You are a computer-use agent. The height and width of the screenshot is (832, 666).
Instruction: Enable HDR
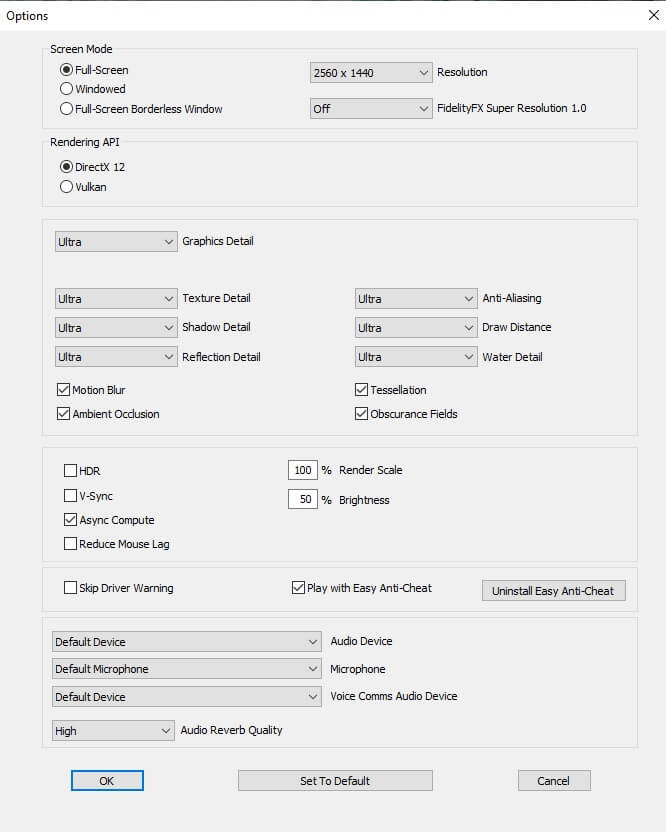(70, 470)
